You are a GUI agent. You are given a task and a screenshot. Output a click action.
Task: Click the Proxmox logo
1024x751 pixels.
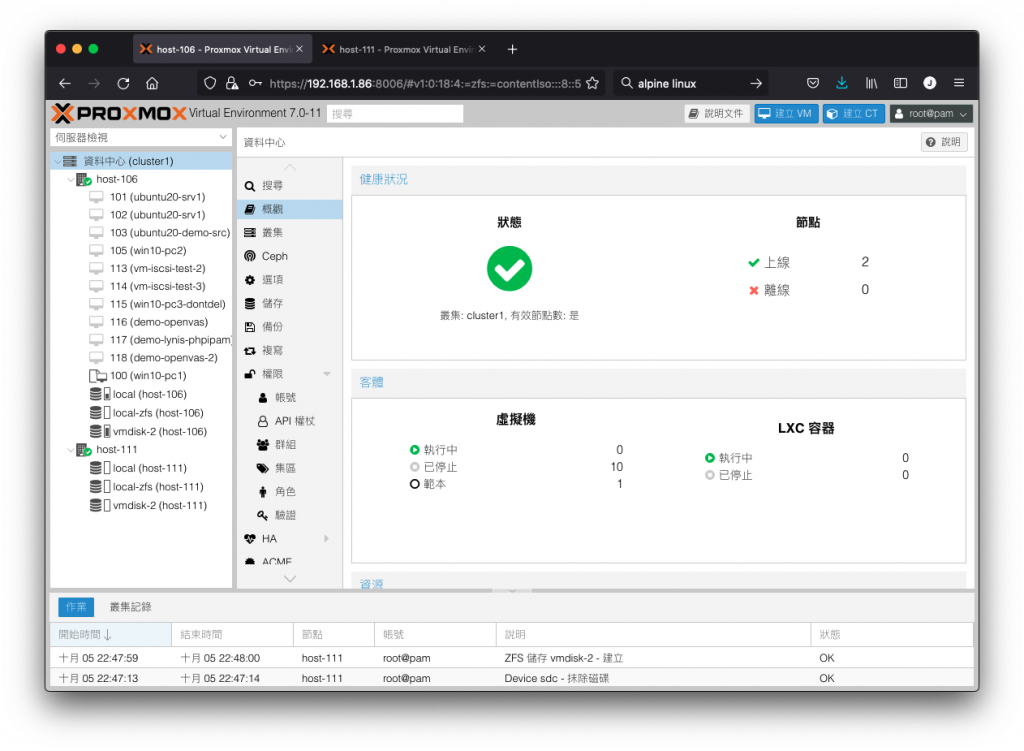(119, 114)
